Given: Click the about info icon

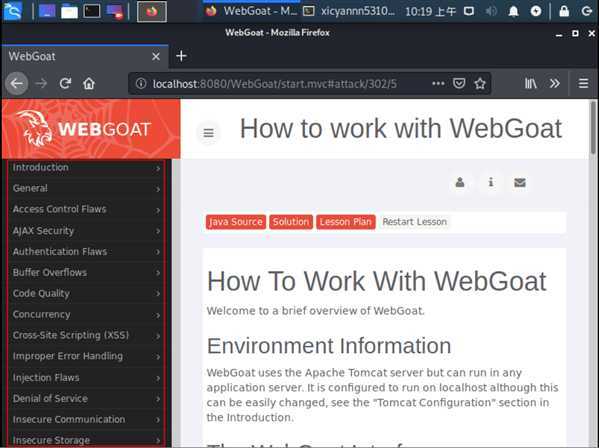Looking at the screenshot, I should tap(491, 182).
